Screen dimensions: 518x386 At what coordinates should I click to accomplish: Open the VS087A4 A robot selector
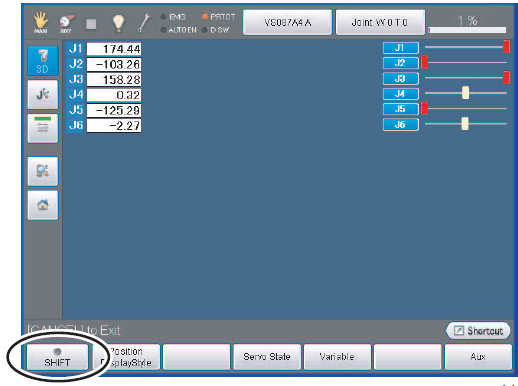pos(288,22)
